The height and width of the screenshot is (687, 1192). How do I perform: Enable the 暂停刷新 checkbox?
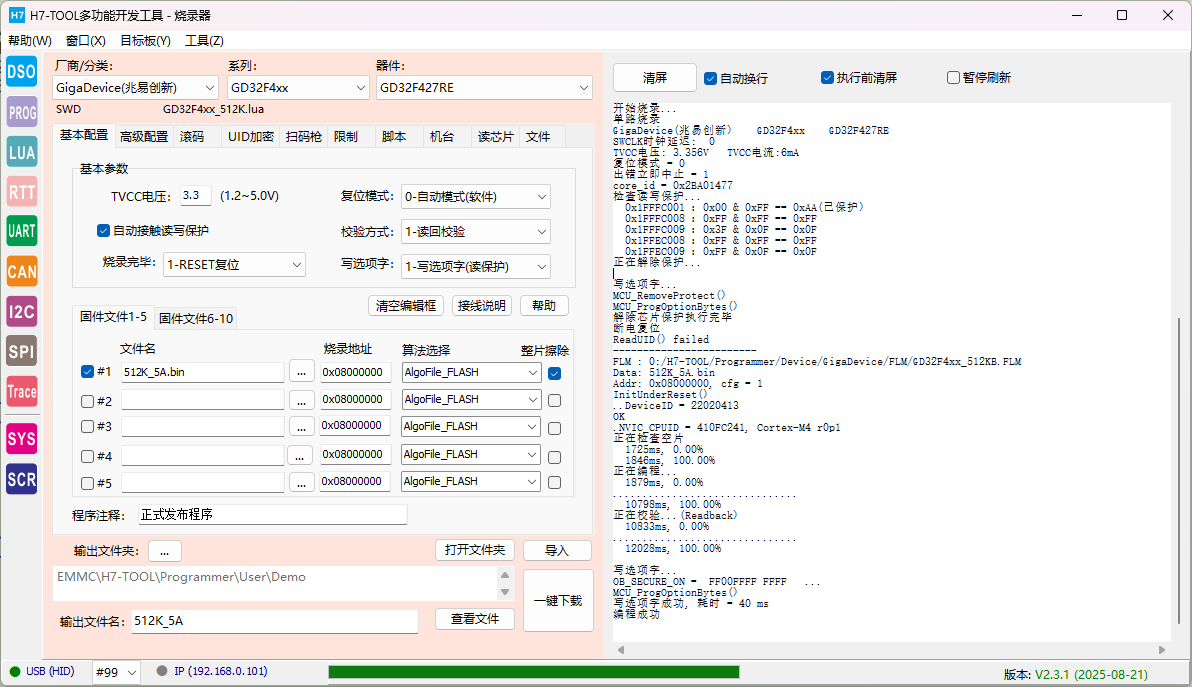point(953,78)
